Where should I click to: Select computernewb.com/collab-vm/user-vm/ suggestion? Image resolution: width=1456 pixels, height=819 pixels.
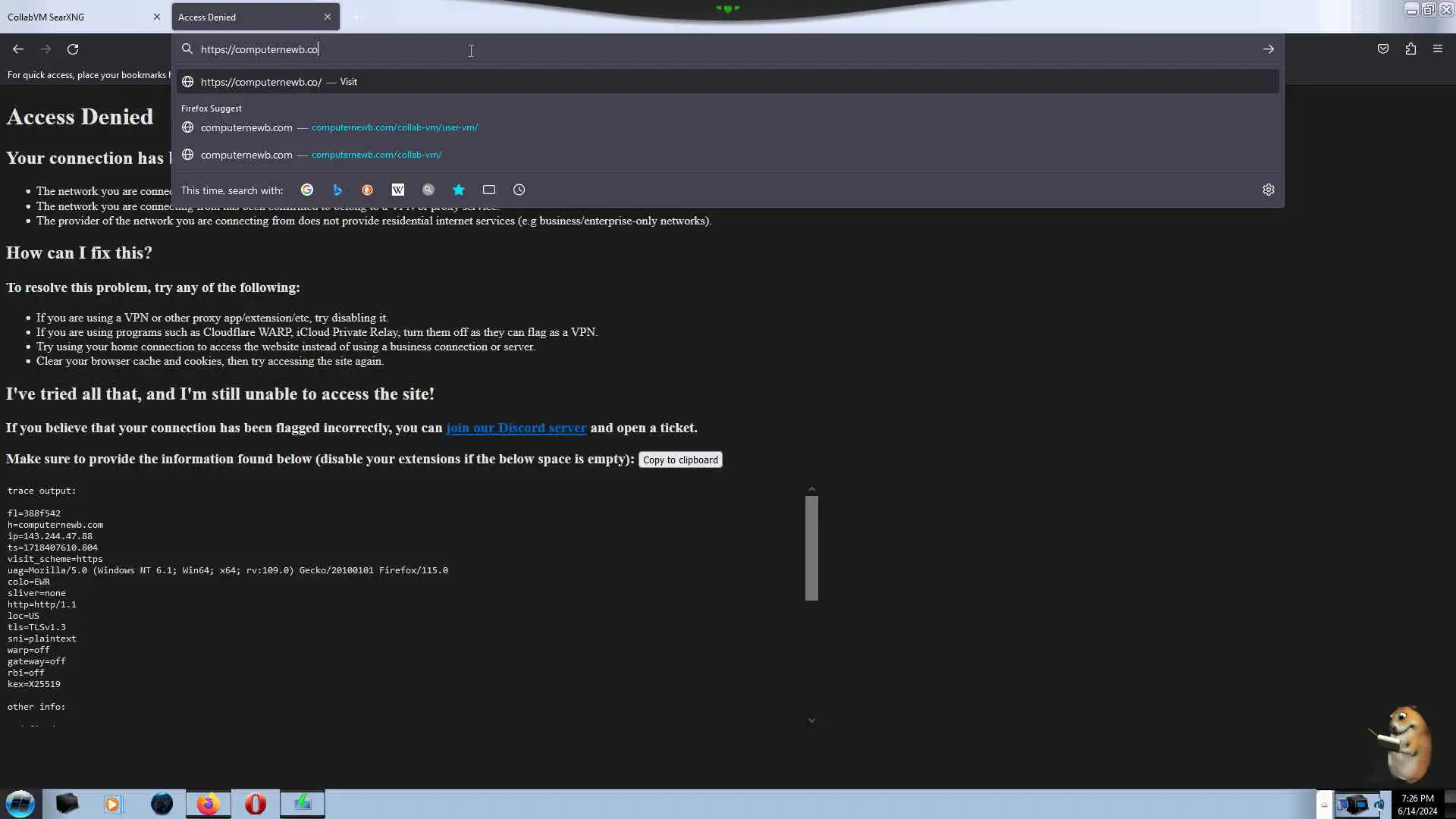[394, 127]
